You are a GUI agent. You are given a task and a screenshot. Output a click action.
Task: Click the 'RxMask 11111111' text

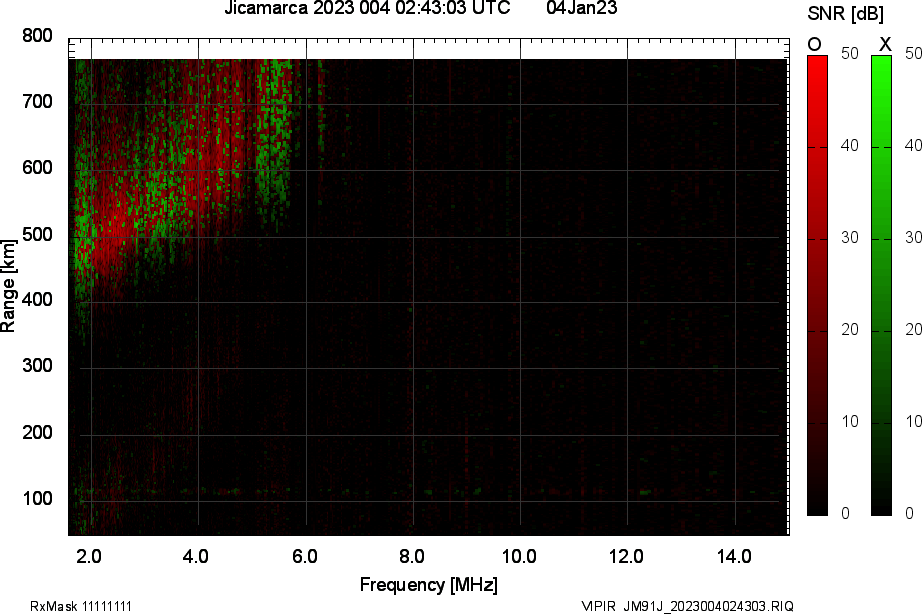click(x=81, y=606)
